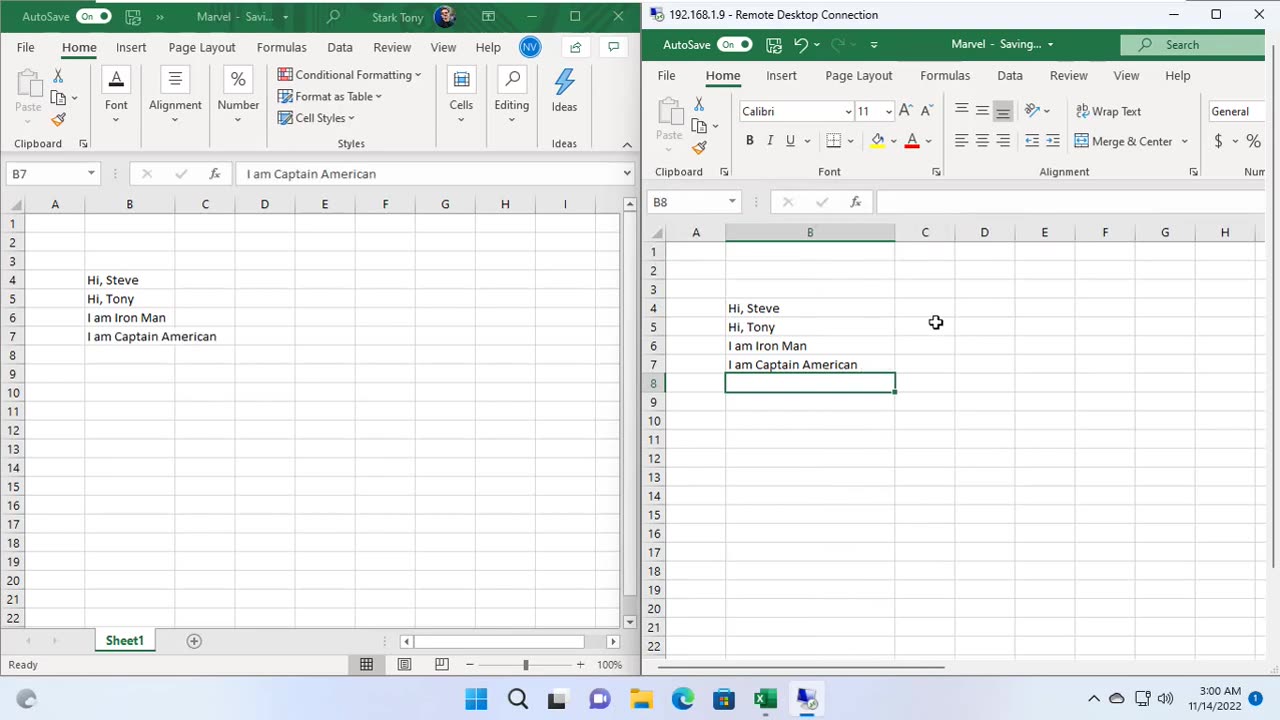Toggle Underline formatting in remote Excel
The width and height of the screenshot is (1280, 720).
pyautogui.click(x=790, y=141)
